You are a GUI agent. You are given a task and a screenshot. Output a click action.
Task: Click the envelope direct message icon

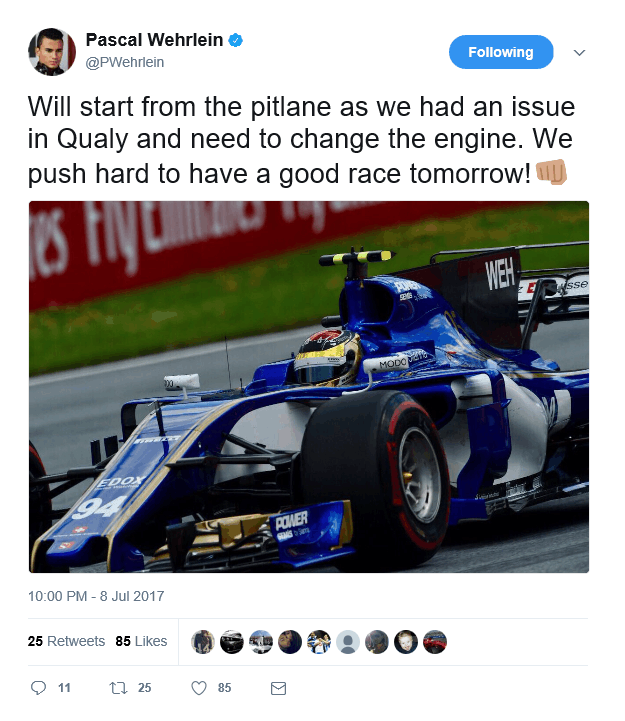pos(278,688)
